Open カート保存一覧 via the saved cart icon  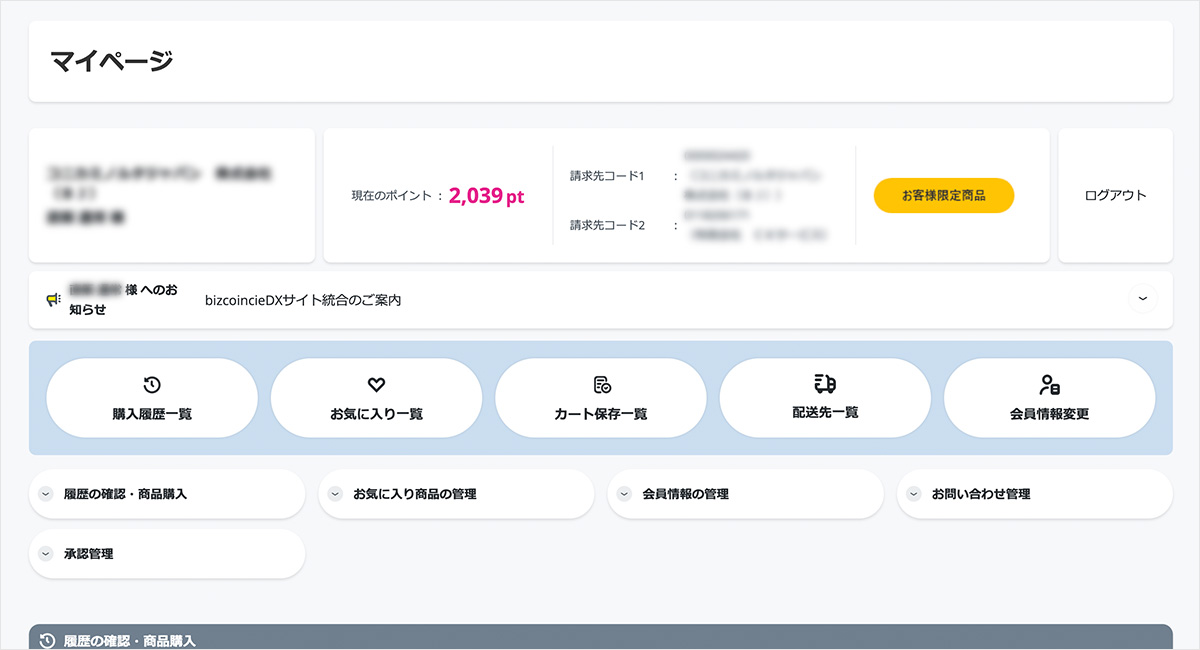(x=600, y=383)
